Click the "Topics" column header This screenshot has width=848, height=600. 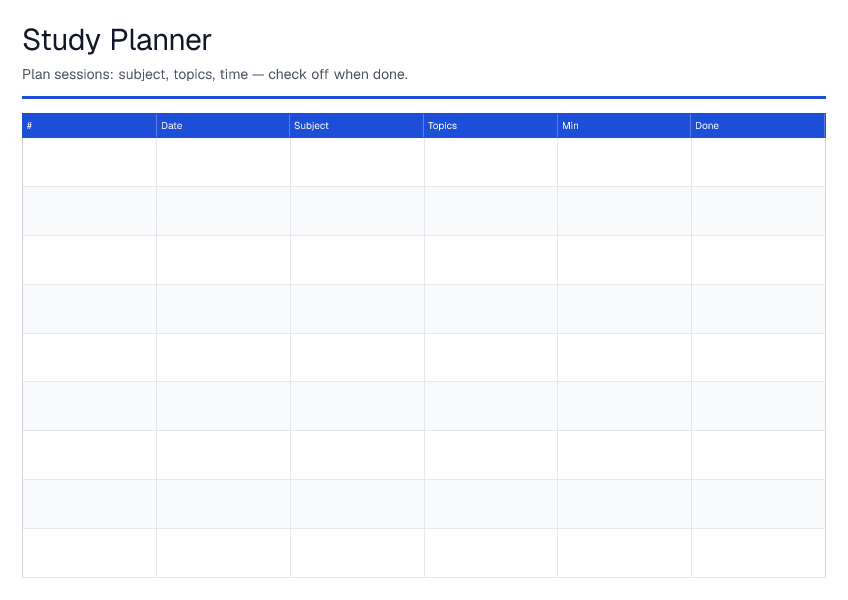pos(491,126)
